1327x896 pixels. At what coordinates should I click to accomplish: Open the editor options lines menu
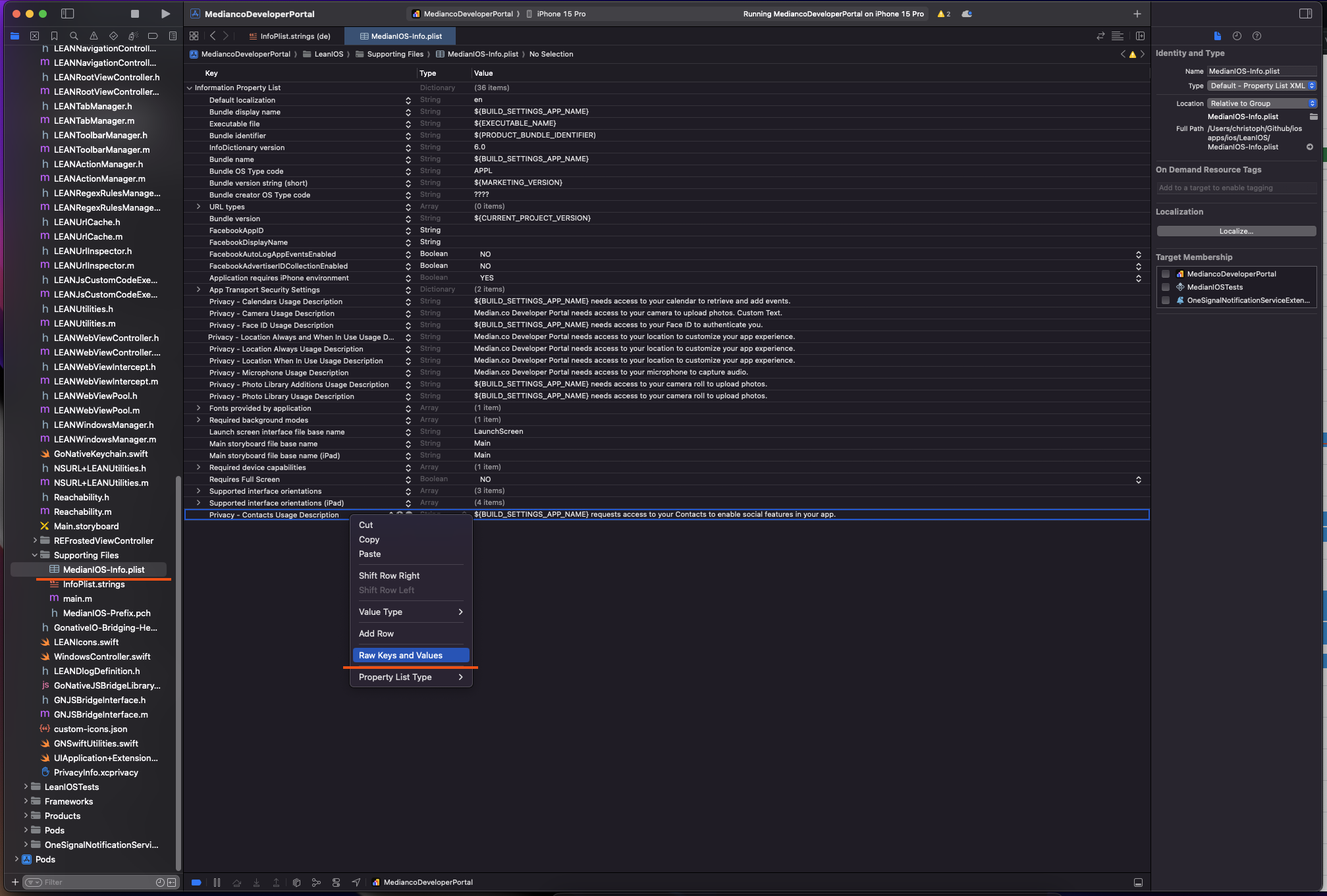[1118, 36]
